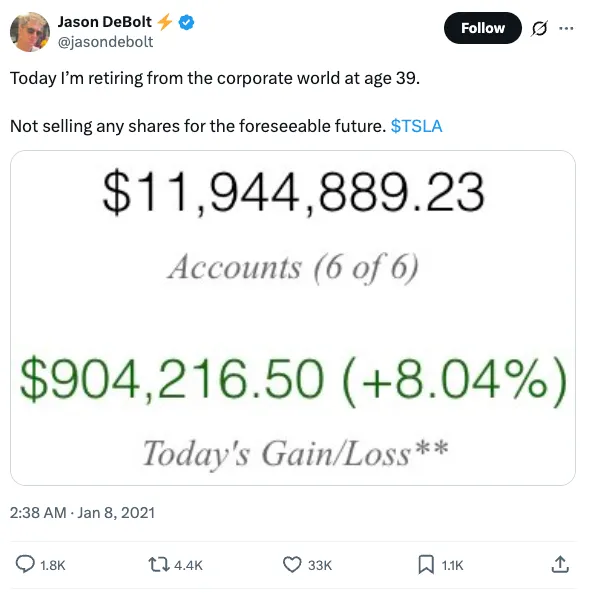This screenshot has height=593, width=591.
Task: Click the reply comment bubble icon
Action: coord(25,564)
